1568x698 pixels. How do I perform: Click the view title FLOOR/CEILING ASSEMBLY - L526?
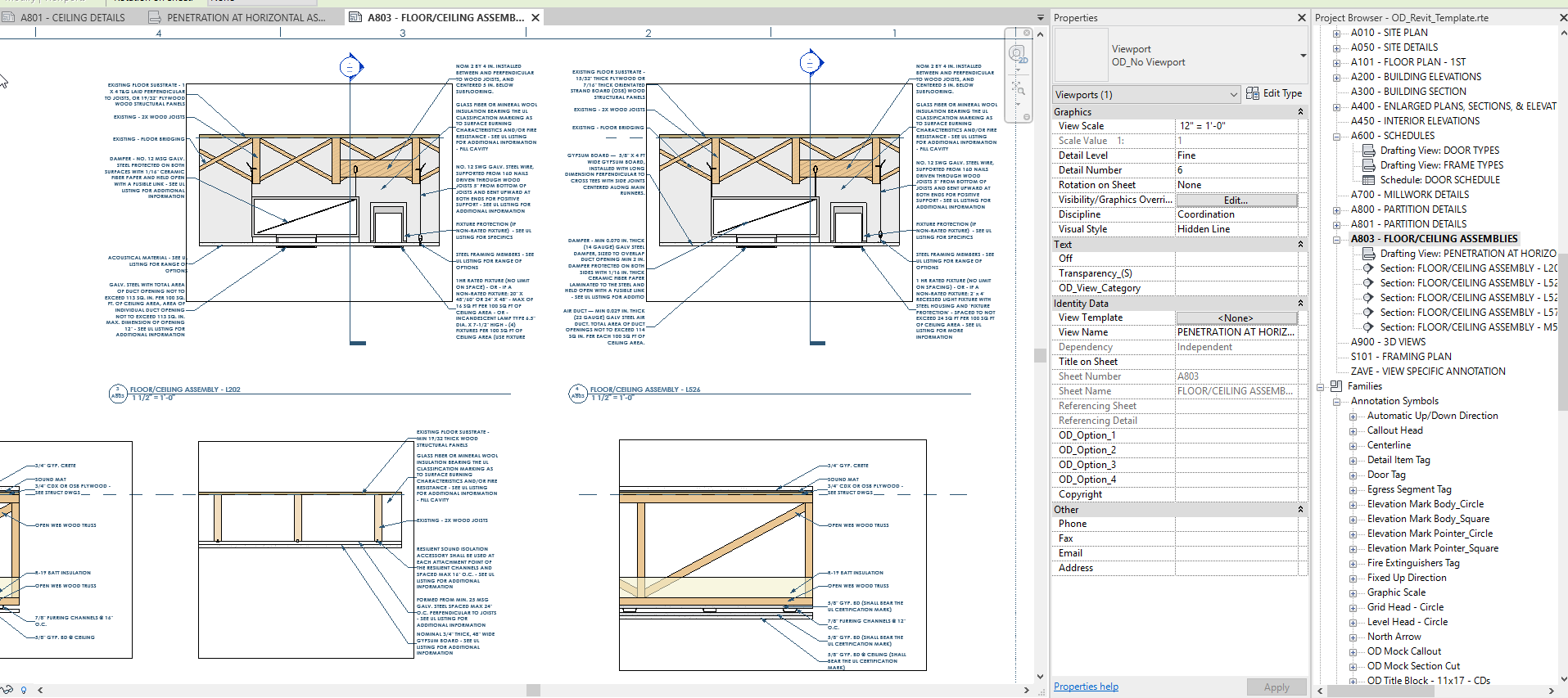point(645,390)
